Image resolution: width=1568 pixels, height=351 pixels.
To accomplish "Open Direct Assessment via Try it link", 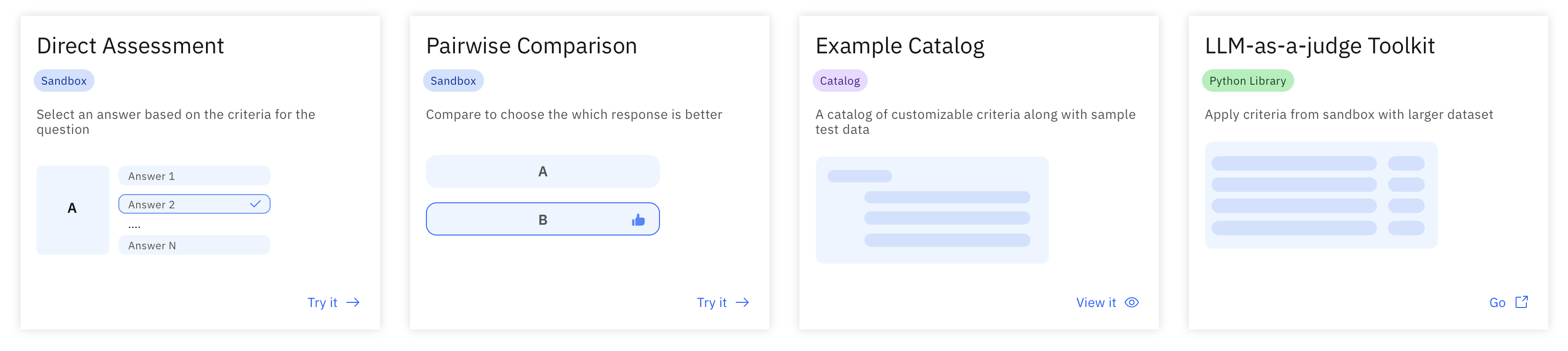I will coord(322,302).
